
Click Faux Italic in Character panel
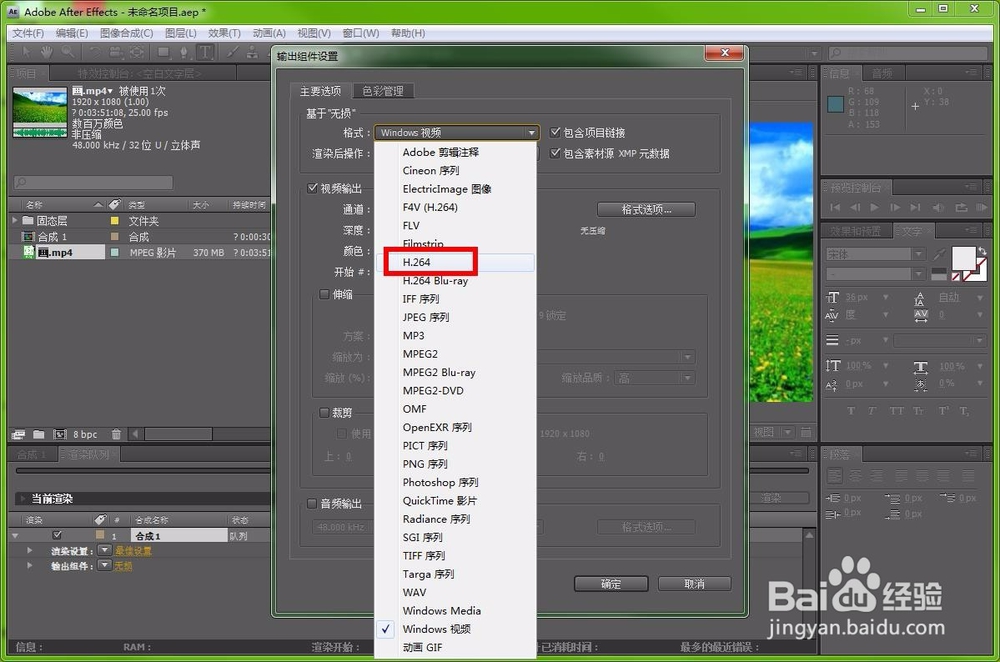(872, 411)
